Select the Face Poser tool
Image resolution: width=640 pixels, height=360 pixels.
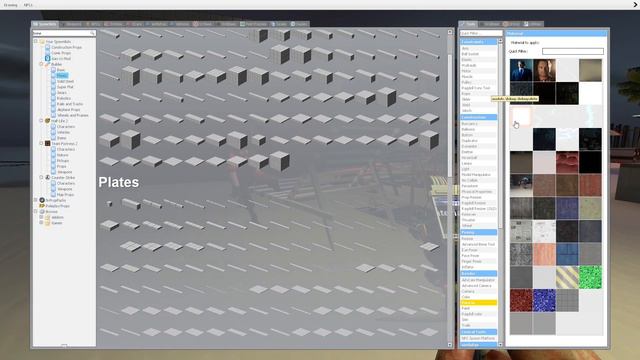click(478, 256)
